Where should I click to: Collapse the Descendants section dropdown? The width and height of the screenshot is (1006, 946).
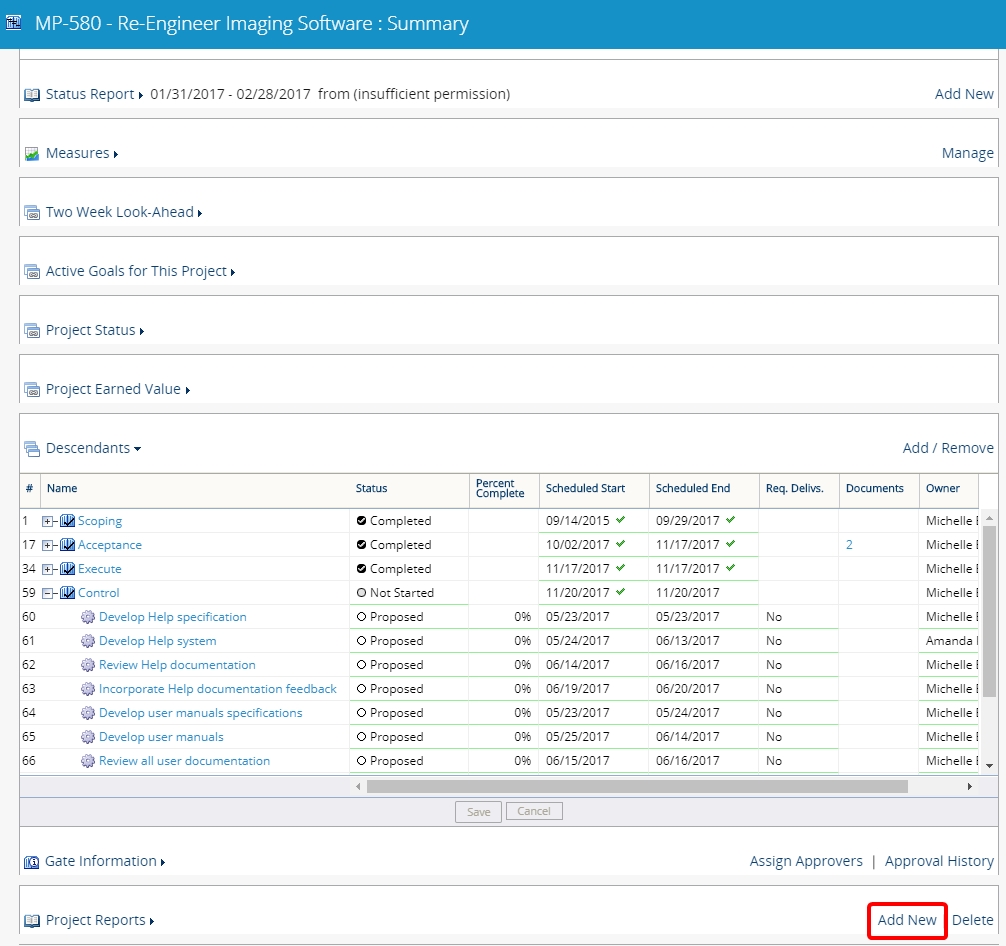[x=137, y=449]
